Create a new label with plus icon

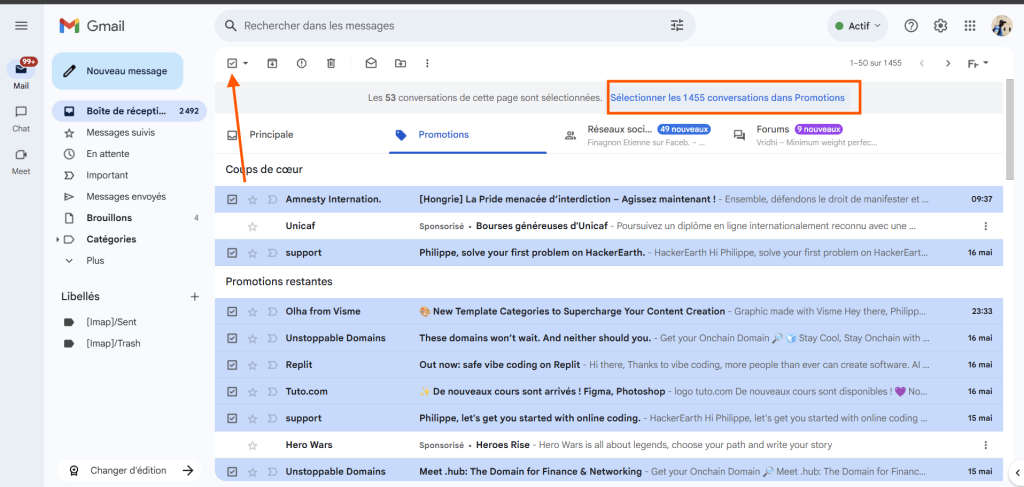coord(194,296)
